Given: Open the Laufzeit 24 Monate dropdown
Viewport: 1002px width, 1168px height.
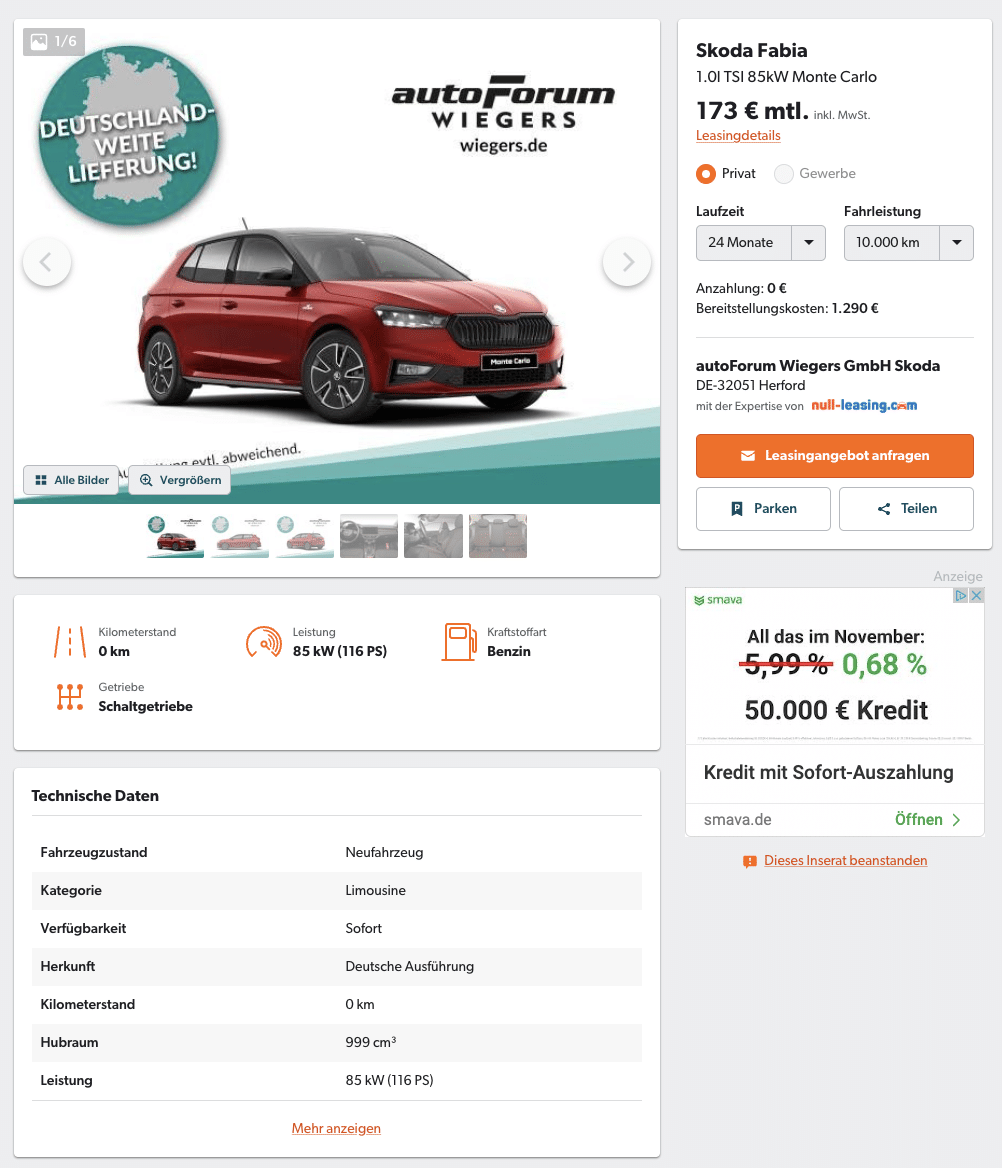Looking at the screenshot, I should point(761,243).
